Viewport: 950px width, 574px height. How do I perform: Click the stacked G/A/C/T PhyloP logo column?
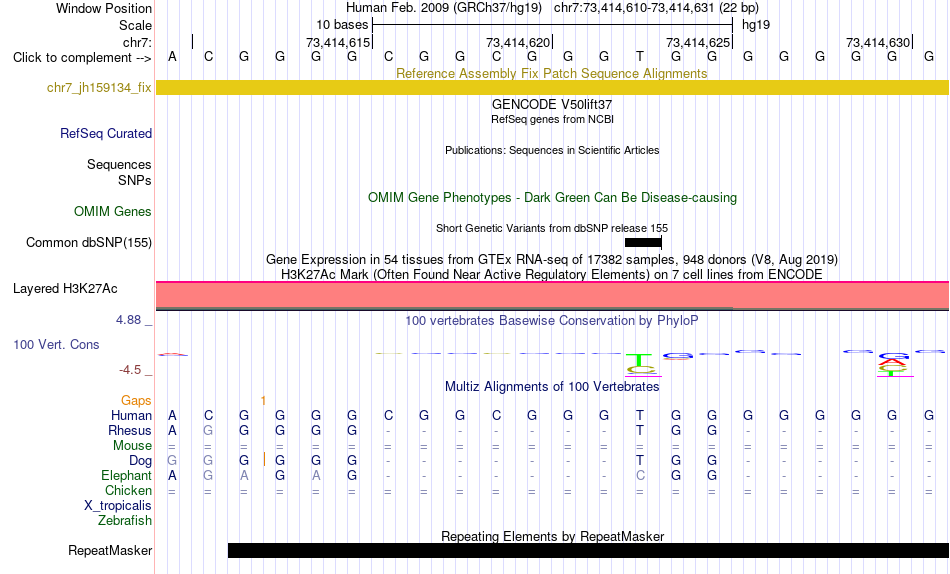pyautogui.click(x=893, y=364)
